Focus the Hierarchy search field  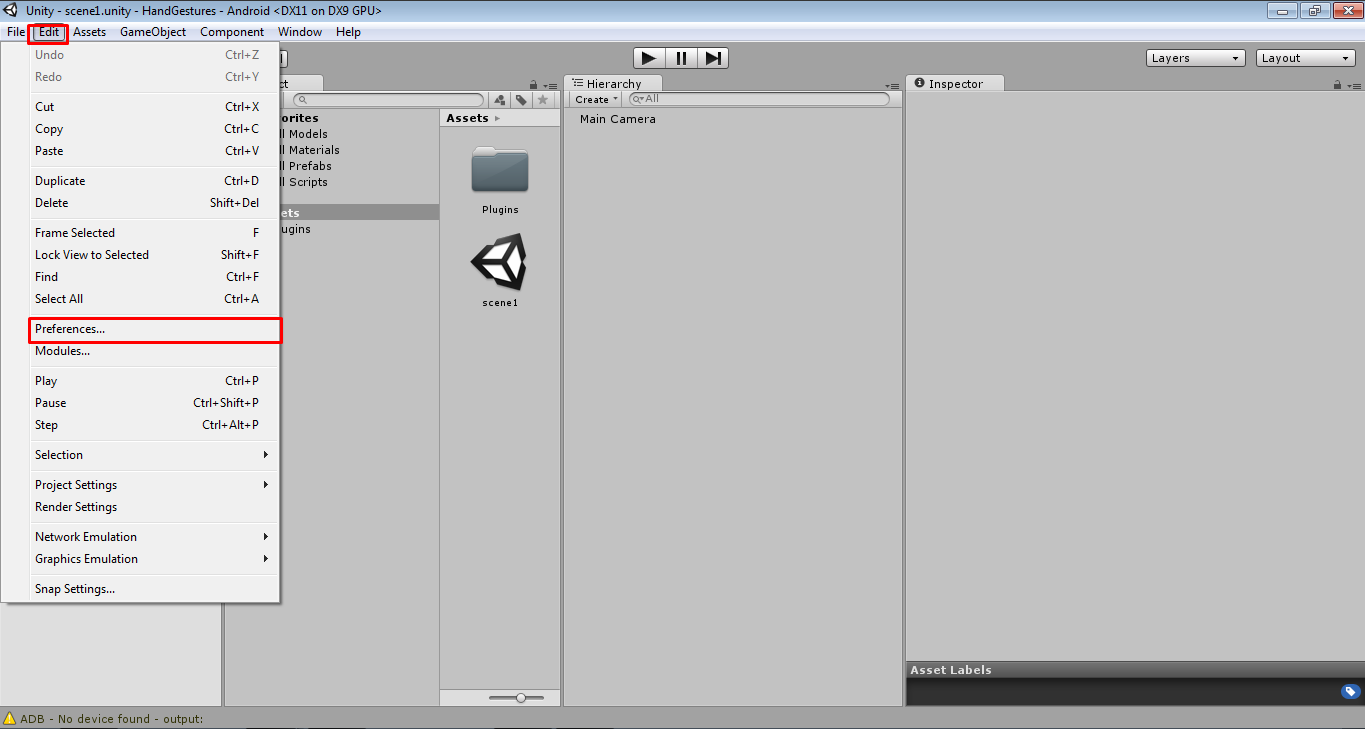(x=759, y=100)
